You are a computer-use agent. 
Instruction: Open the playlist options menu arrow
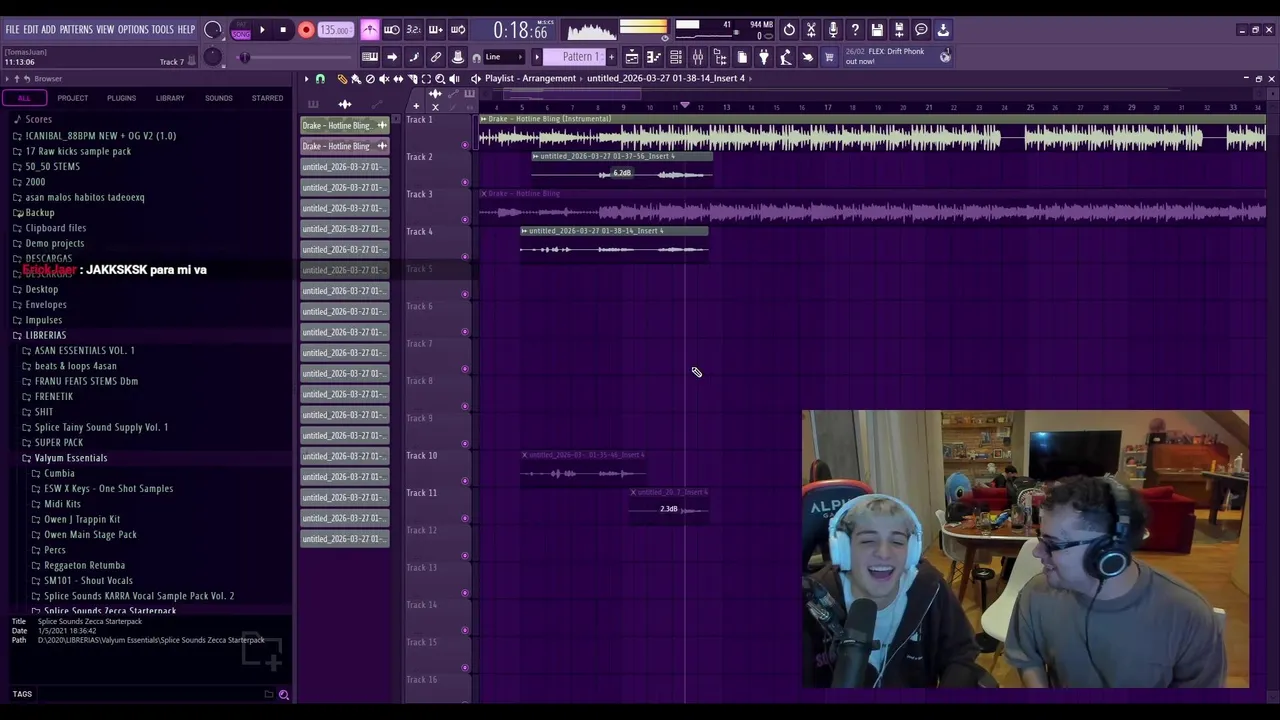306,79
